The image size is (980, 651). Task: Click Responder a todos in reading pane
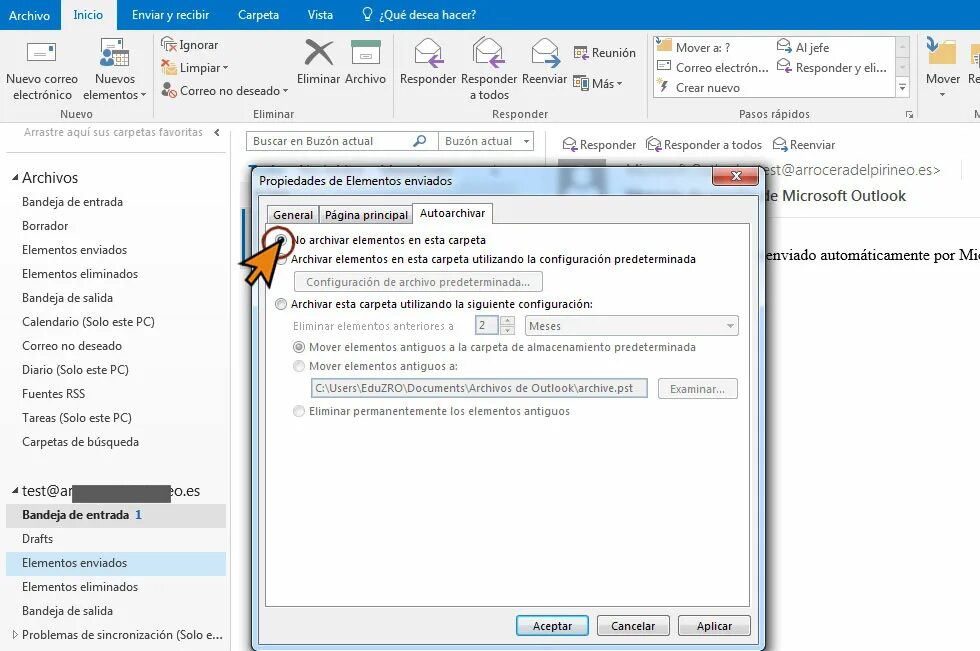[x=704, y=145]
